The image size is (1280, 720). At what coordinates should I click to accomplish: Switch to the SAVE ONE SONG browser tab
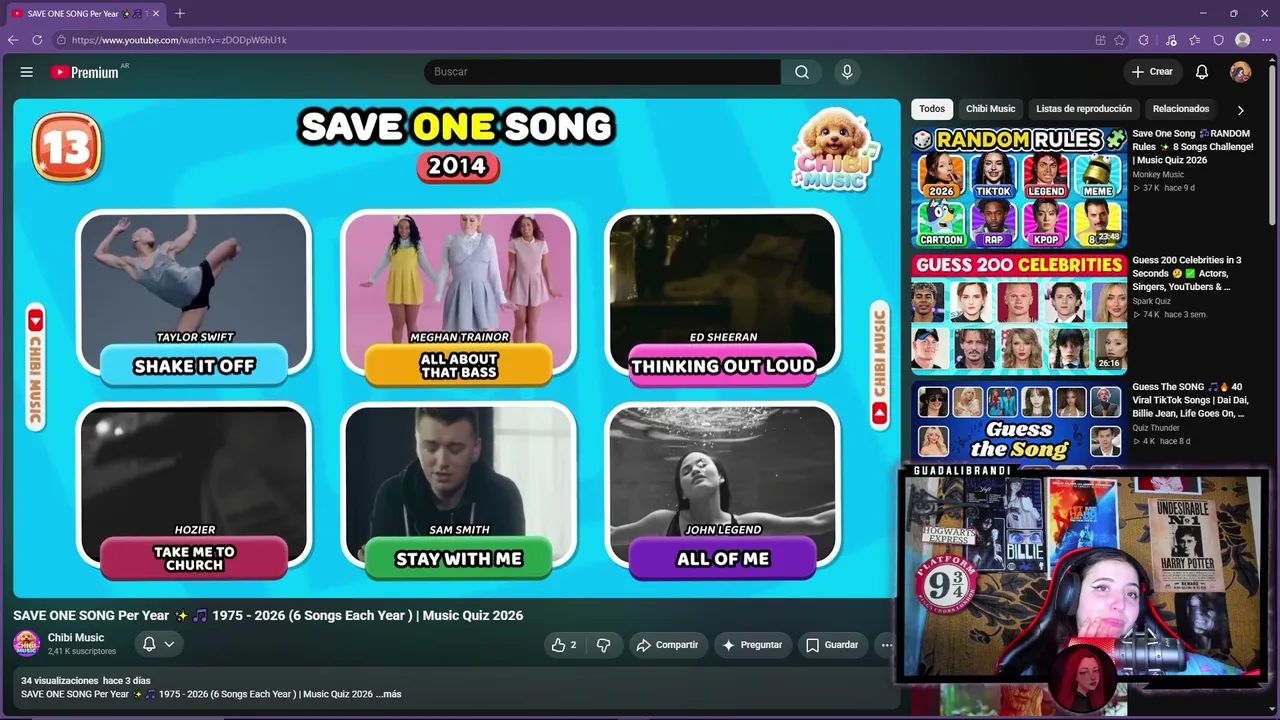pos(85,13)
